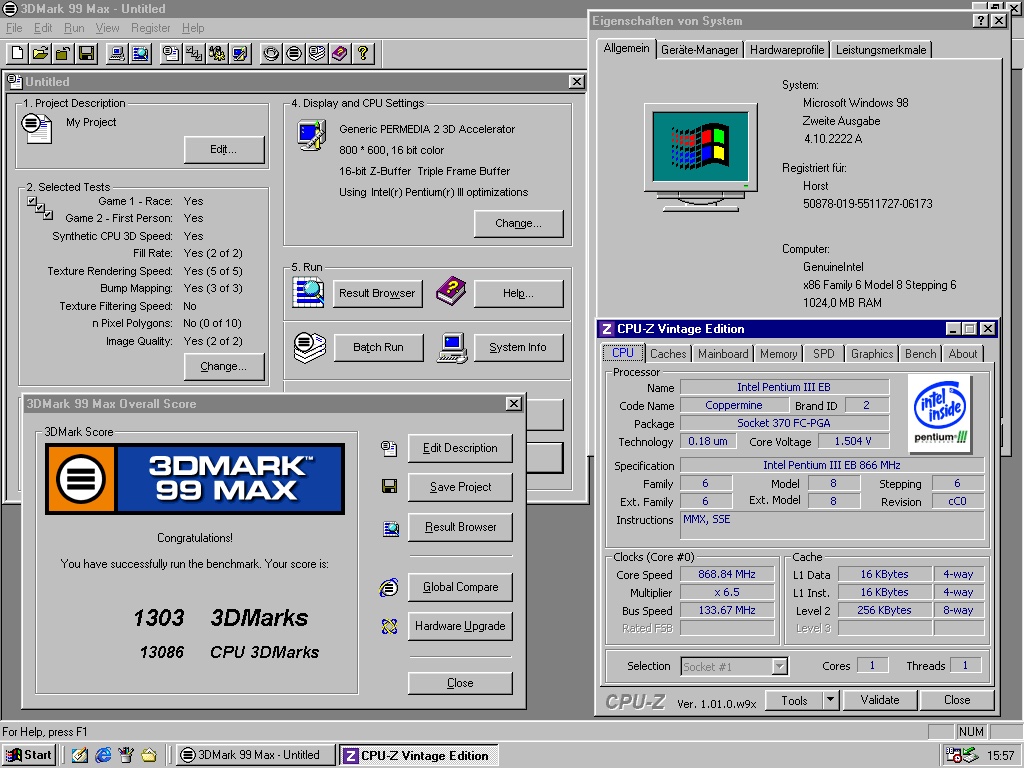Click Hardware Upgrade in the score dialog
The height and width of the screenshot is (768, 1024).
coord(460,626)
